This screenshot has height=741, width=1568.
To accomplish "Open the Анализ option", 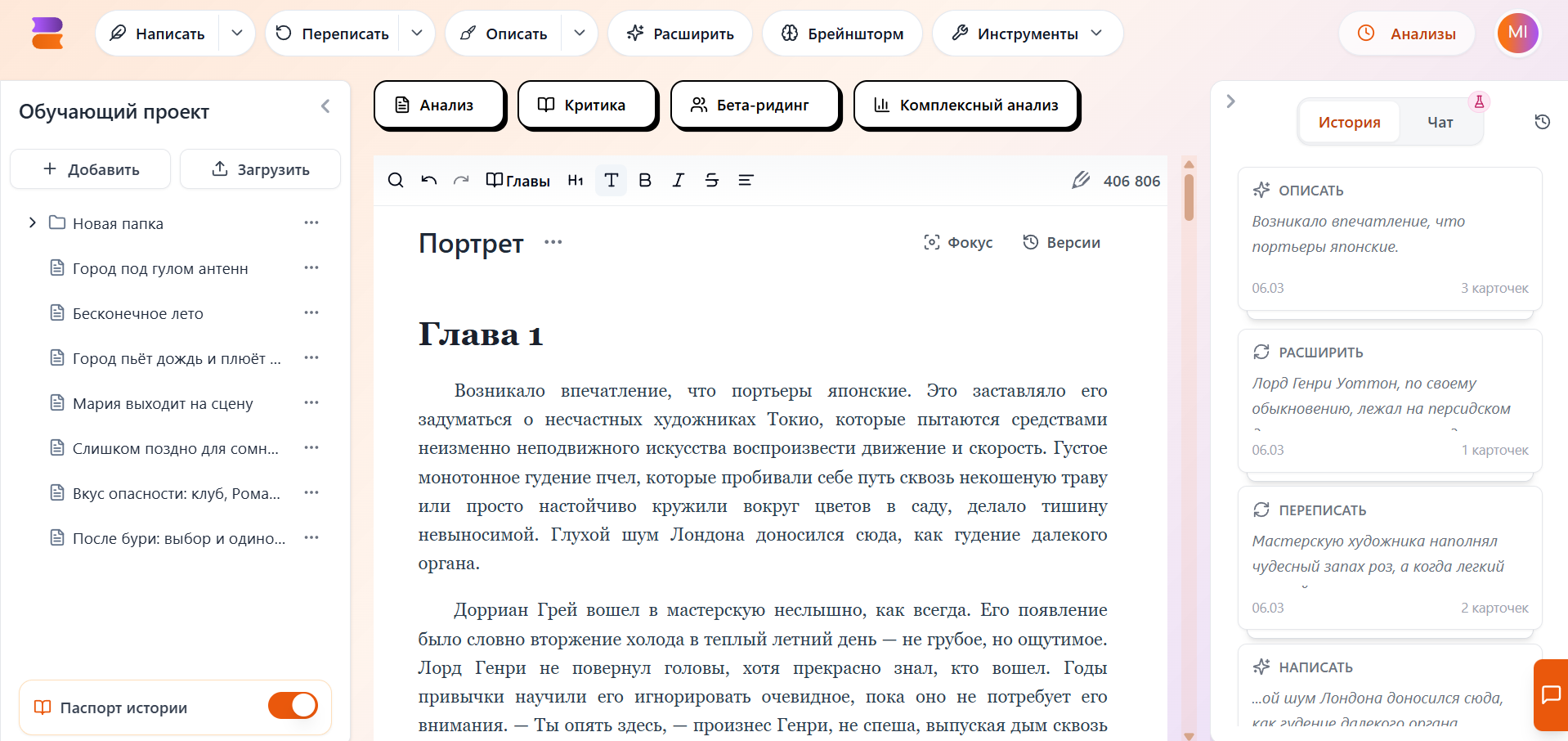I will tap(440, 105).
